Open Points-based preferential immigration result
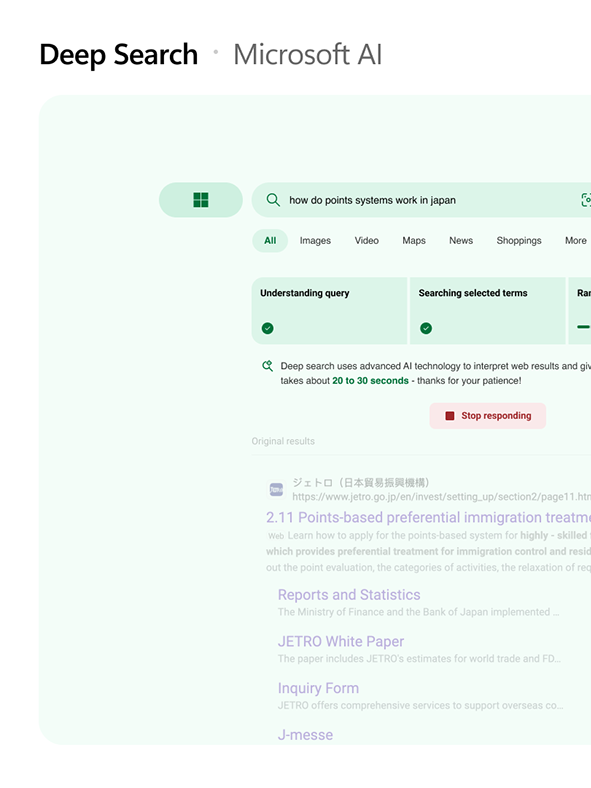The height and width of the screenshot is (788, 591). coord(428,517)
